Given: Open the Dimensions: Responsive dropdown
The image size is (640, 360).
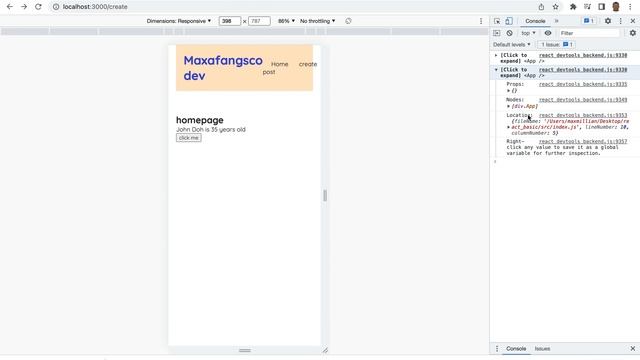Looking at the screenshot, I should point(179,21).
